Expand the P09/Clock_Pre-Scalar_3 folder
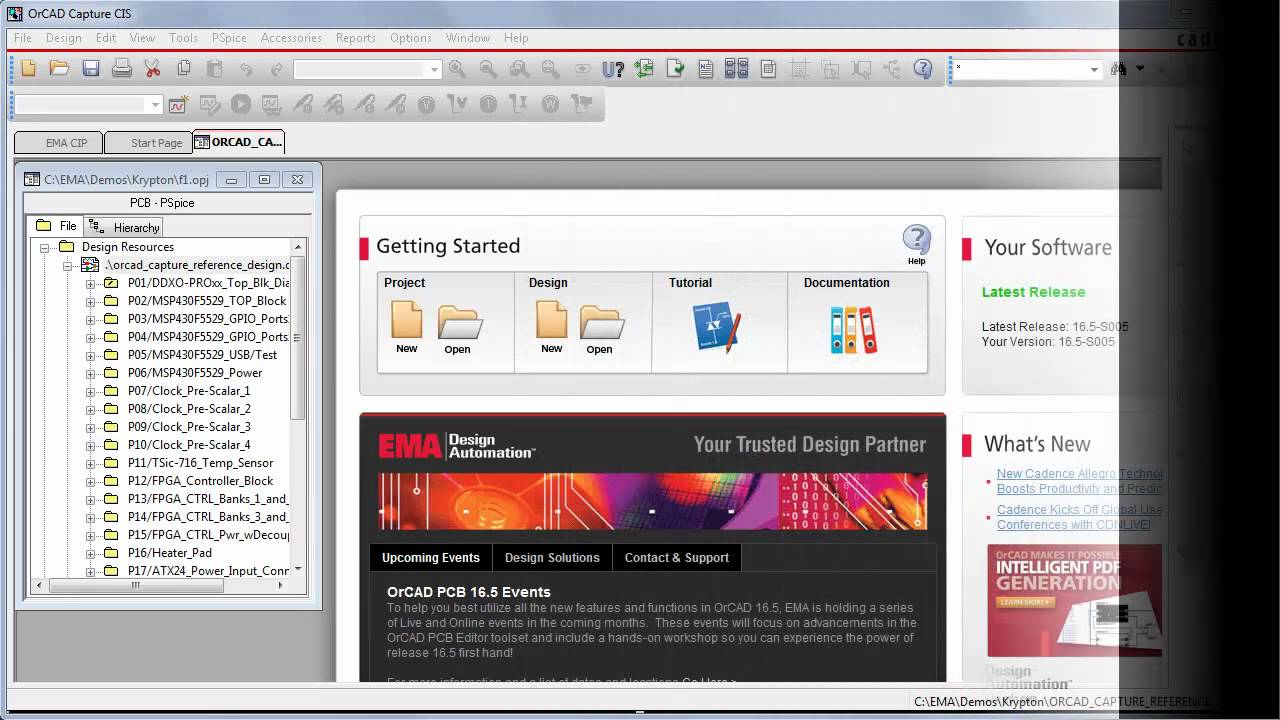The height and width of the screenshot is (720, 1280). 91,427
